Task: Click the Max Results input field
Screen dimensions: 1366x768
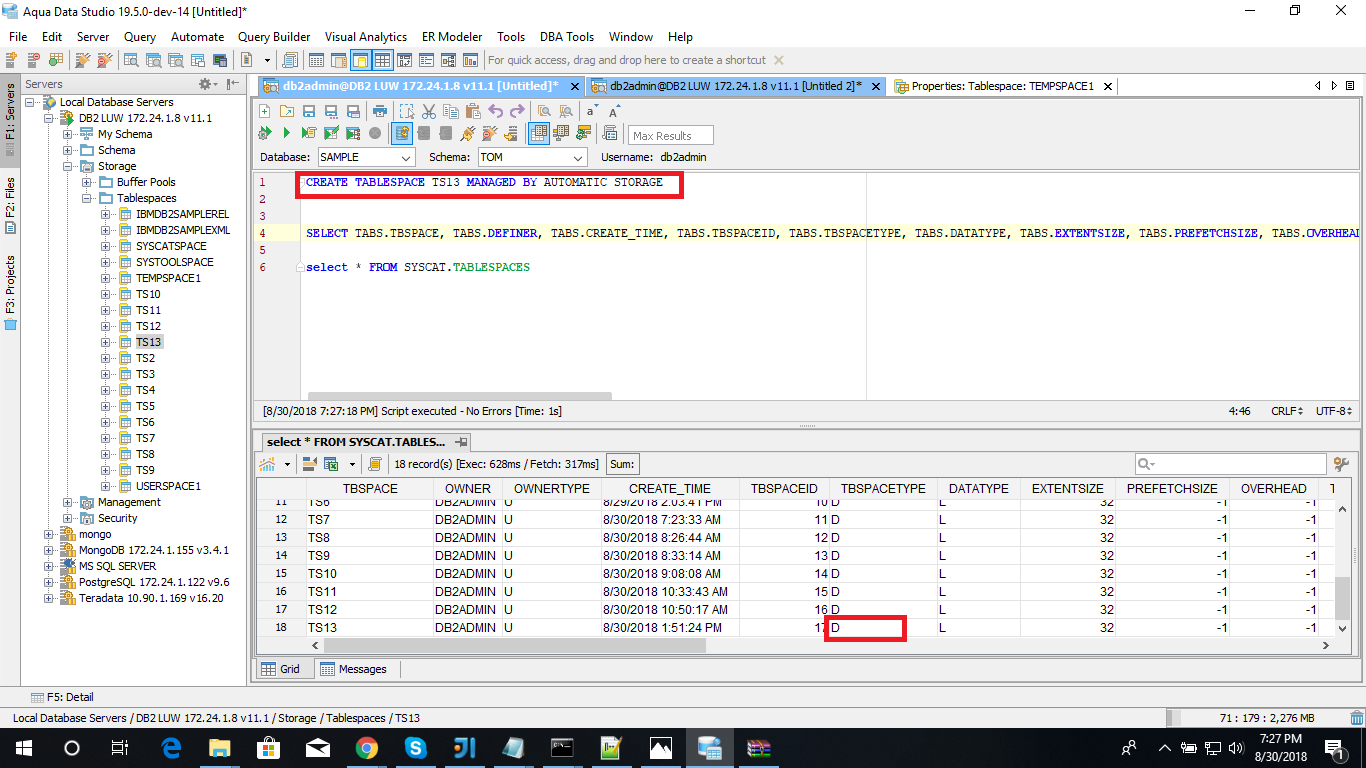Action: coord(671,135)
